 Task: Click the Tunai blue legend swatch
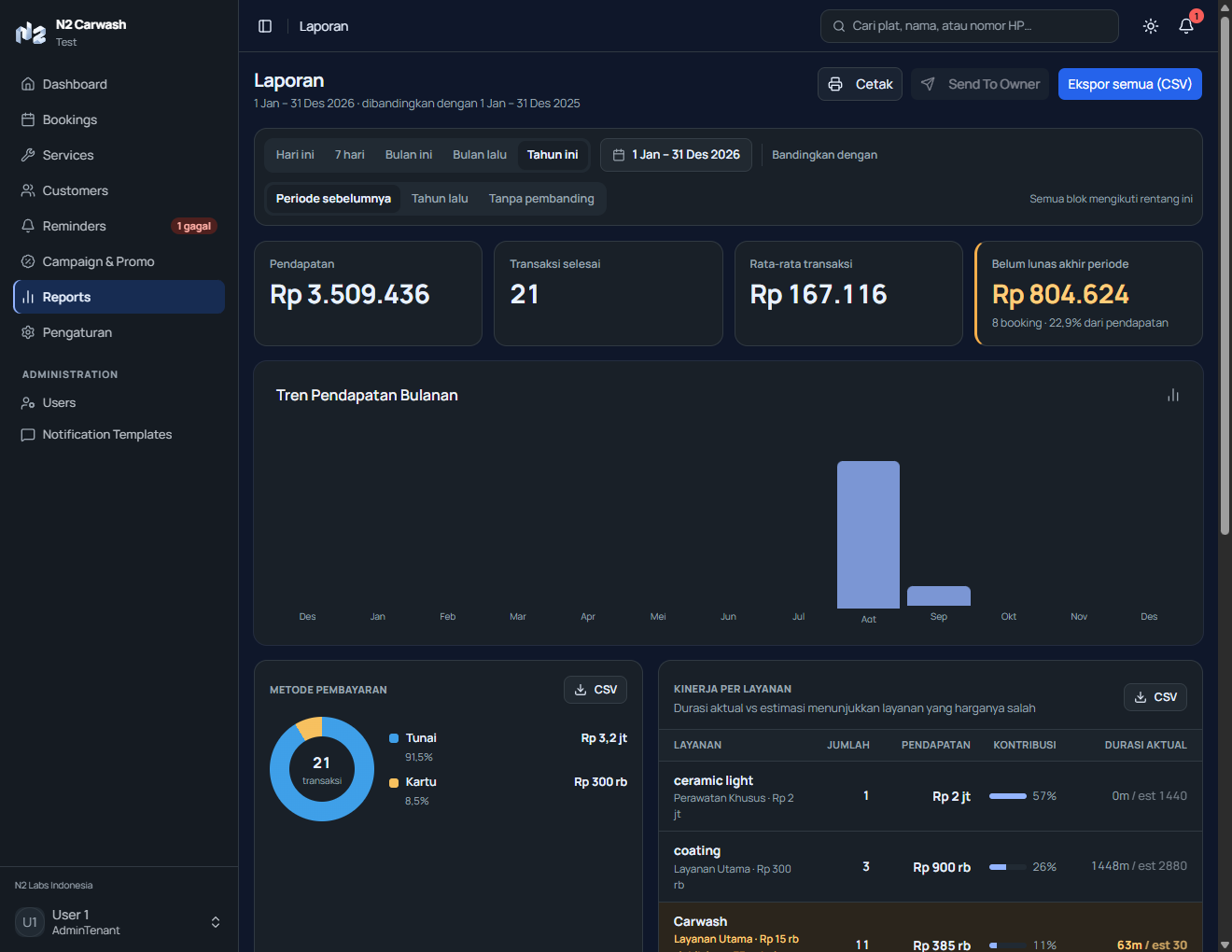394,738
